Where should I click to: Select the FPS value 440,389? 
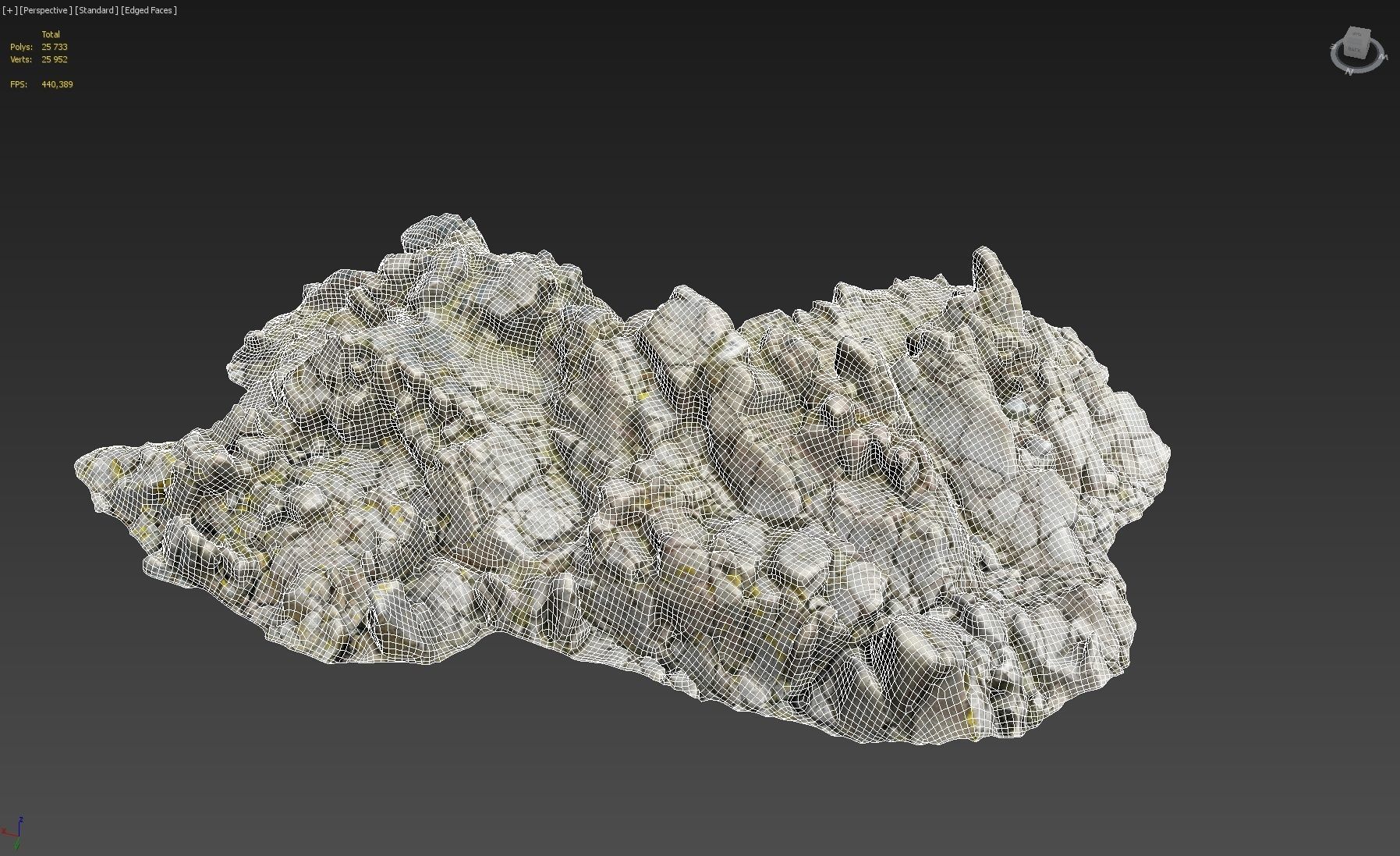[57, 84]
